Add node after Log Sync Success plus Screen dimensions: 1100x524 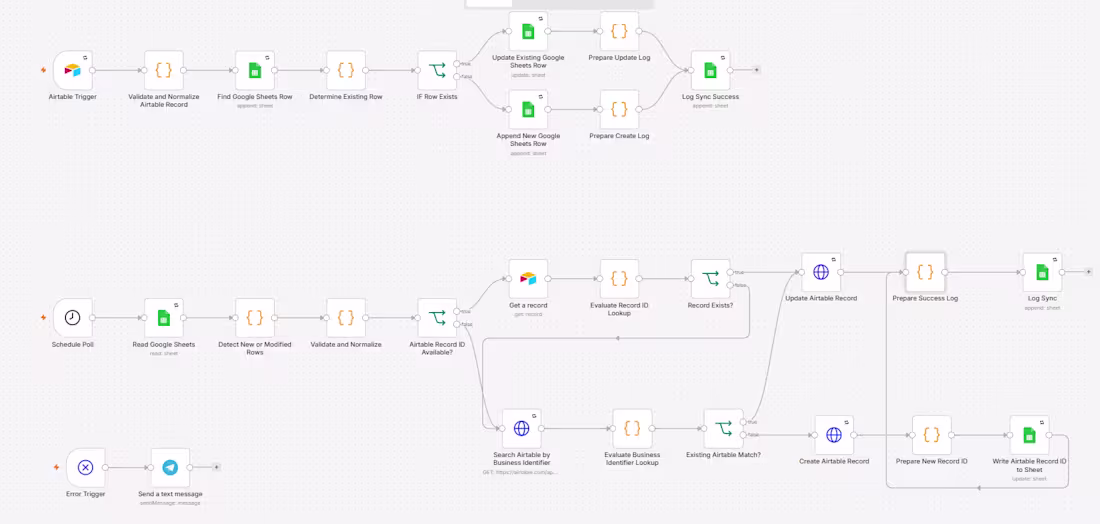(756, 70)
